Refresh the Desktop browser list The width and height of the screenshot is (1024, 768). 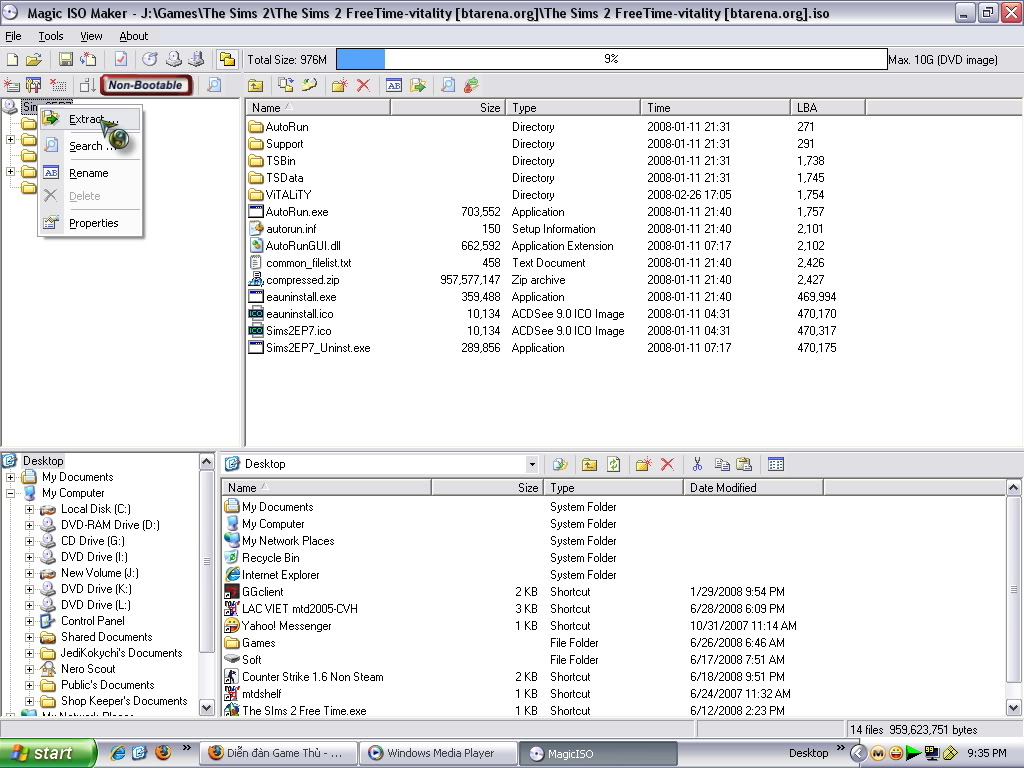[613, 464]
